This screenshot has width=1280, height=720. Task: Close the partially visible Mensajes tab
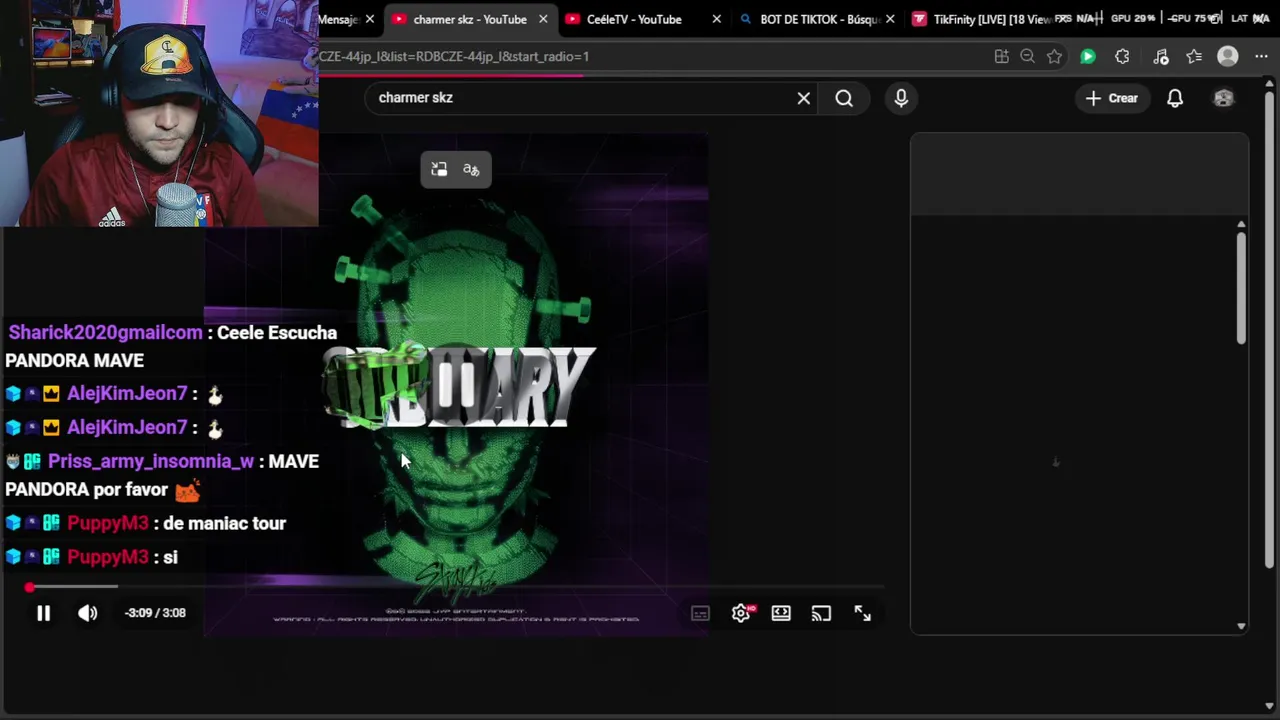point(370,19)
